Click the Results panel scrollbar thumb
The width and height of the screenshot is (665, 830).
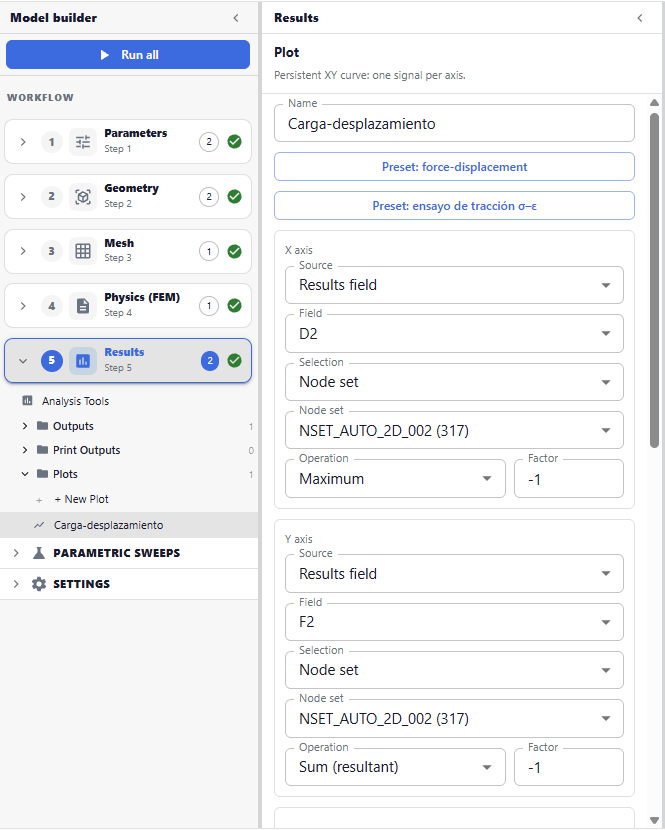[x=654, y=281]
